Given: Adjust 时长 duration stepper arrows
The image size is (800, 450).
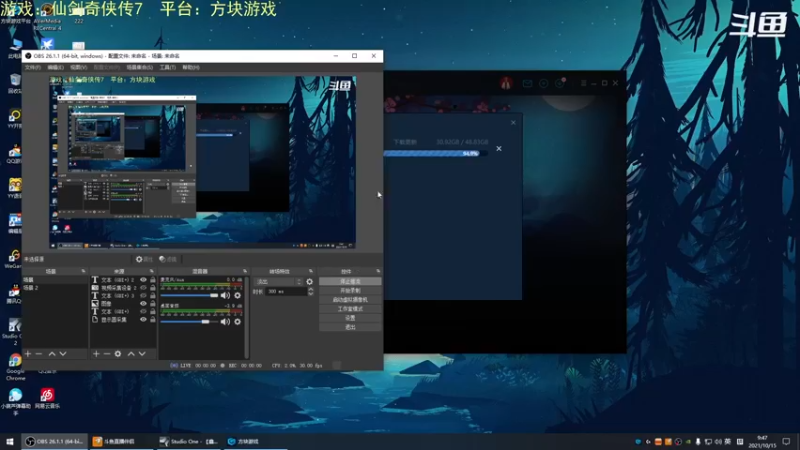Looking at the screenshot, I should click(x=311, y=291).
